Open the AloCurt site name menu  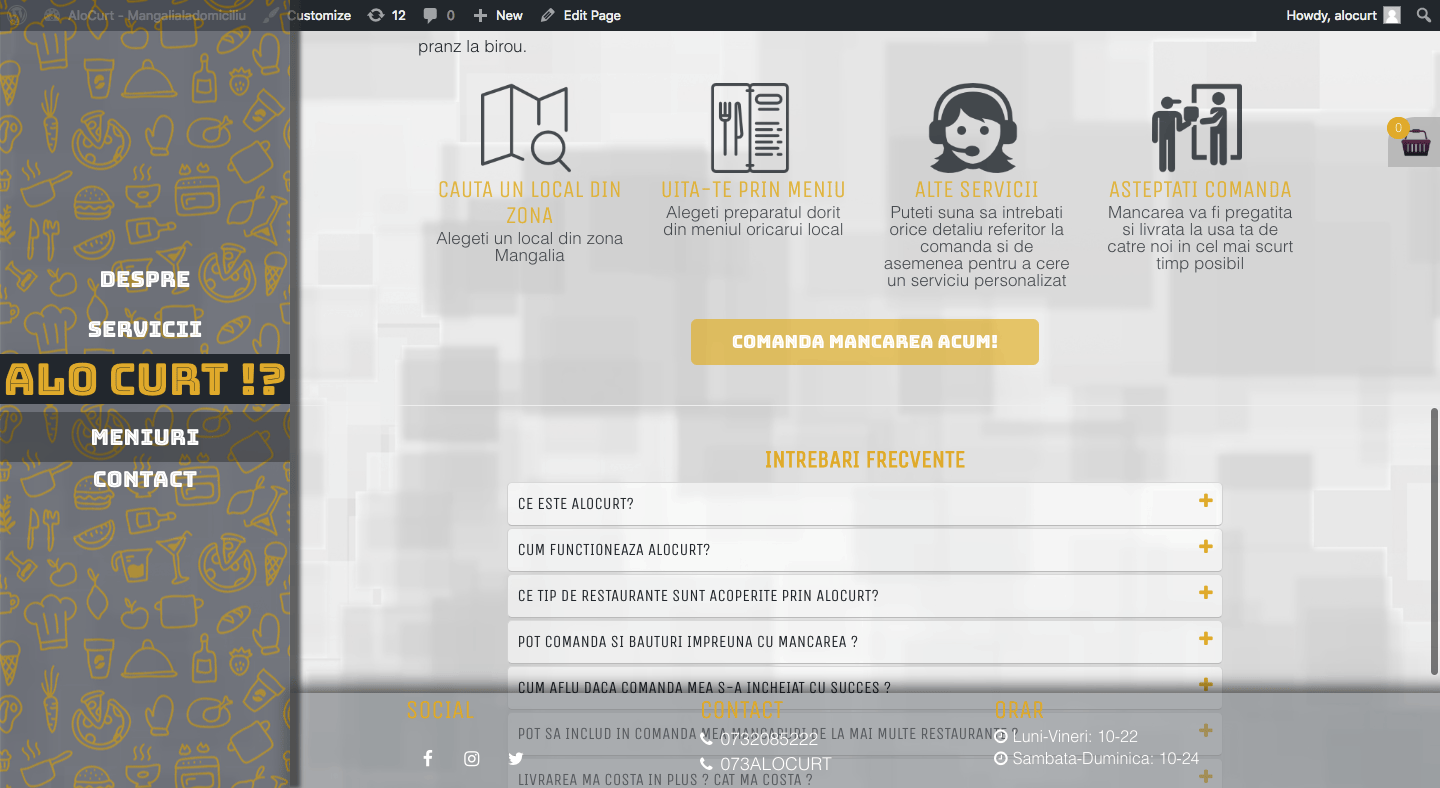tap(146, 15)
